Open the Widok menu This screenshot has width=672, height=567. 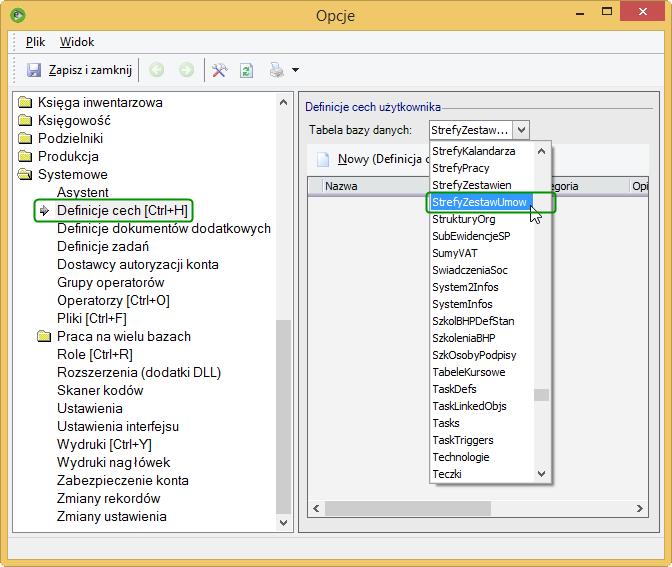(x=77, y=42)
